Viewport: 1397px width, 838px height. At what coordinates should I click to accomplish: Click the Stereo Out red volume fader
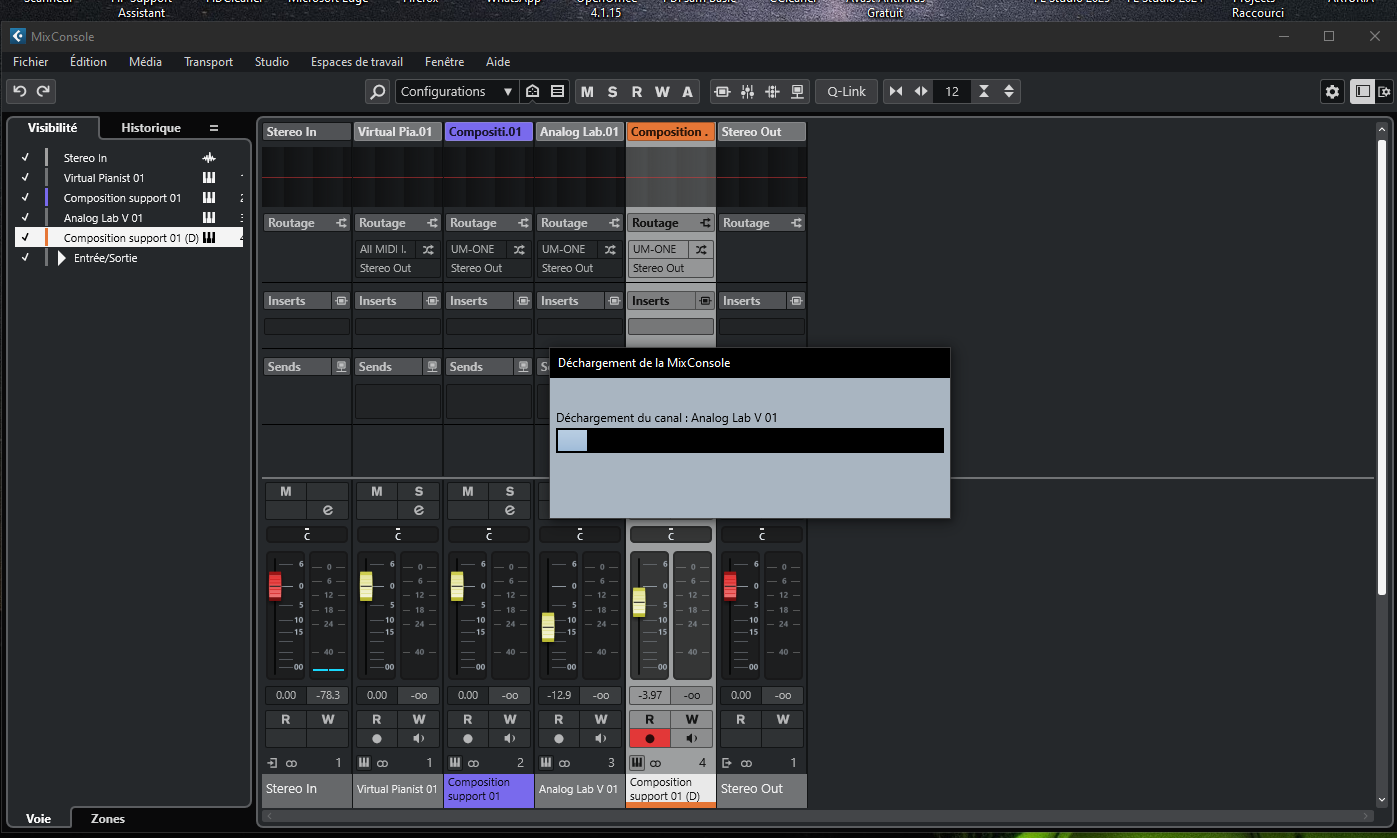(730, 586)
